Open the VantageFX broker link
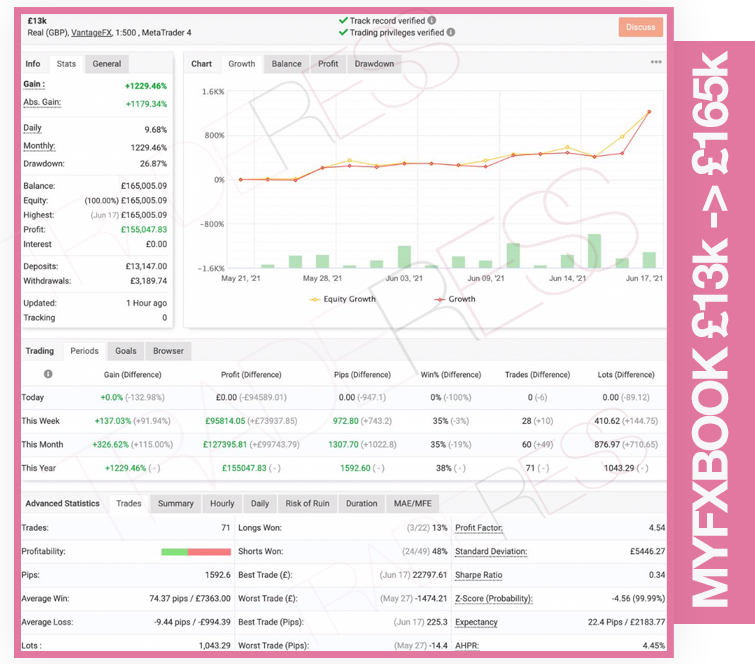Viewport: 755px width, 664px height. click(x=91, y=33)
